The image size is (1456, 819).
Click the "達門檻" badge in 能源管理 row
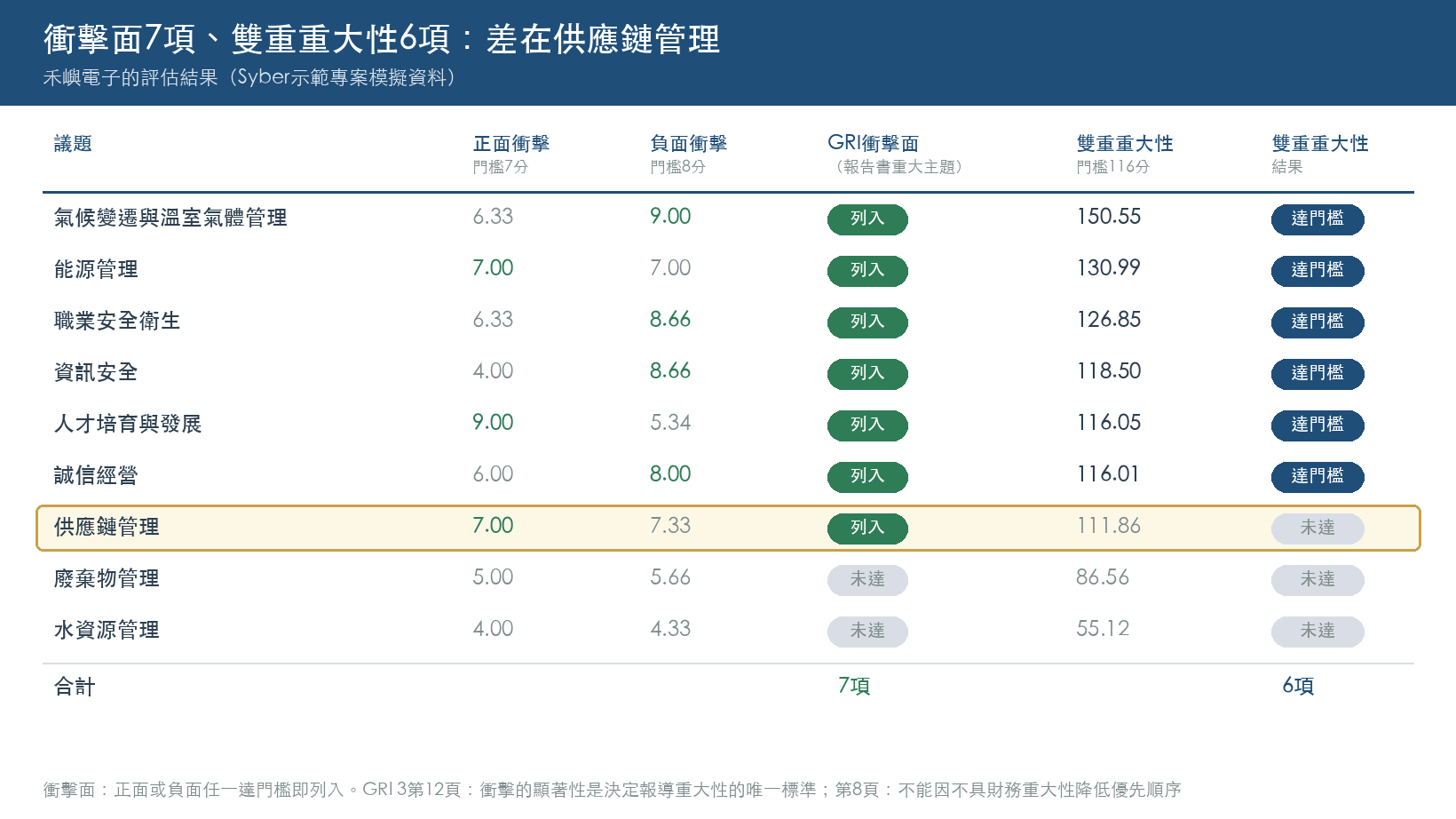pyautogui.click(x=1318, y=270)
